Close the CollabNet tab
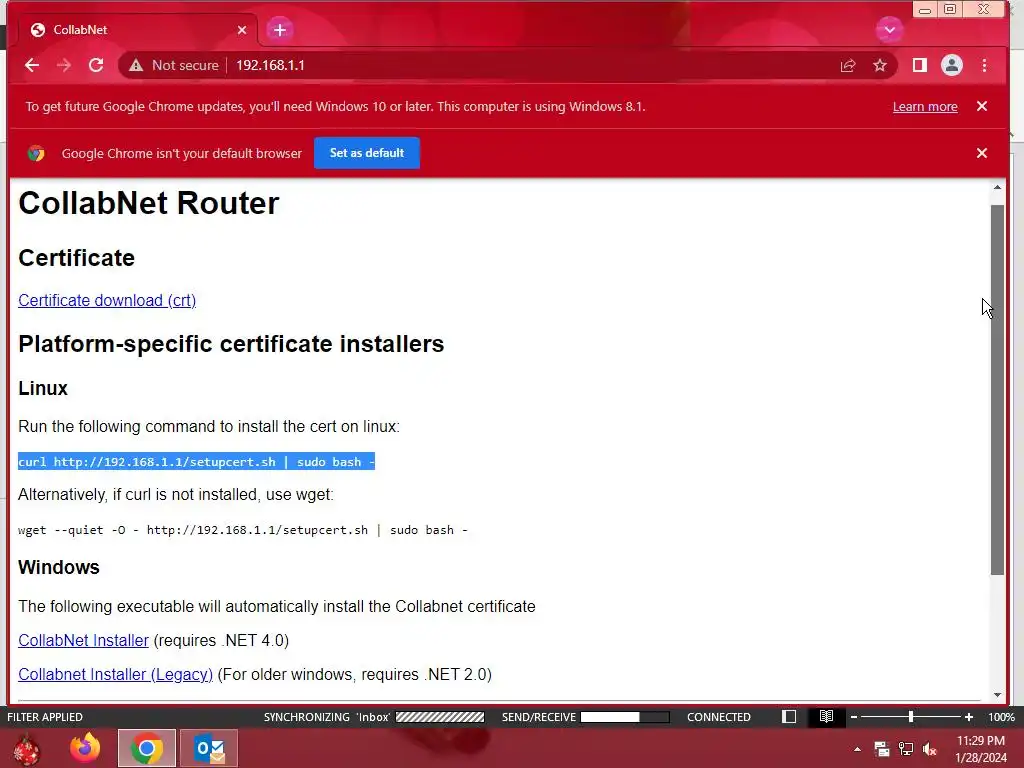The height and width of the screenshot is (768, 1024). (242, 30)
